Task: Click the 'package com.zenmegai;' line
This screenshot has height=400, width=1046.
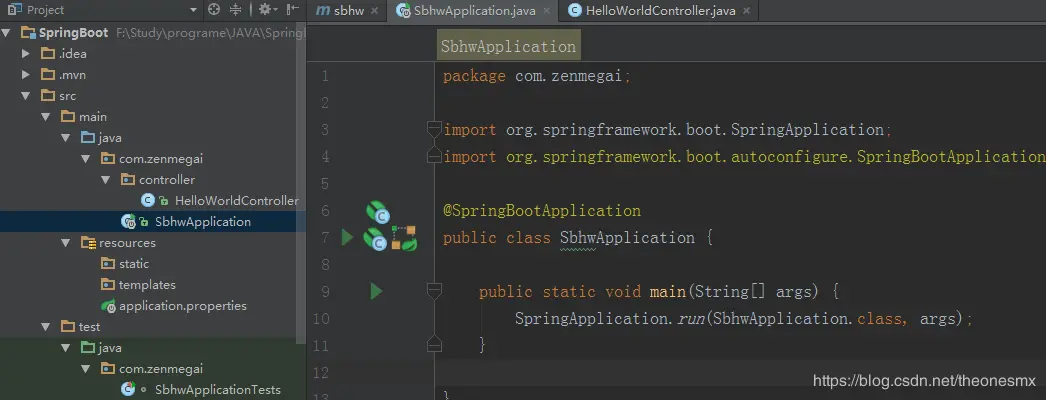Action: (537, 76)
